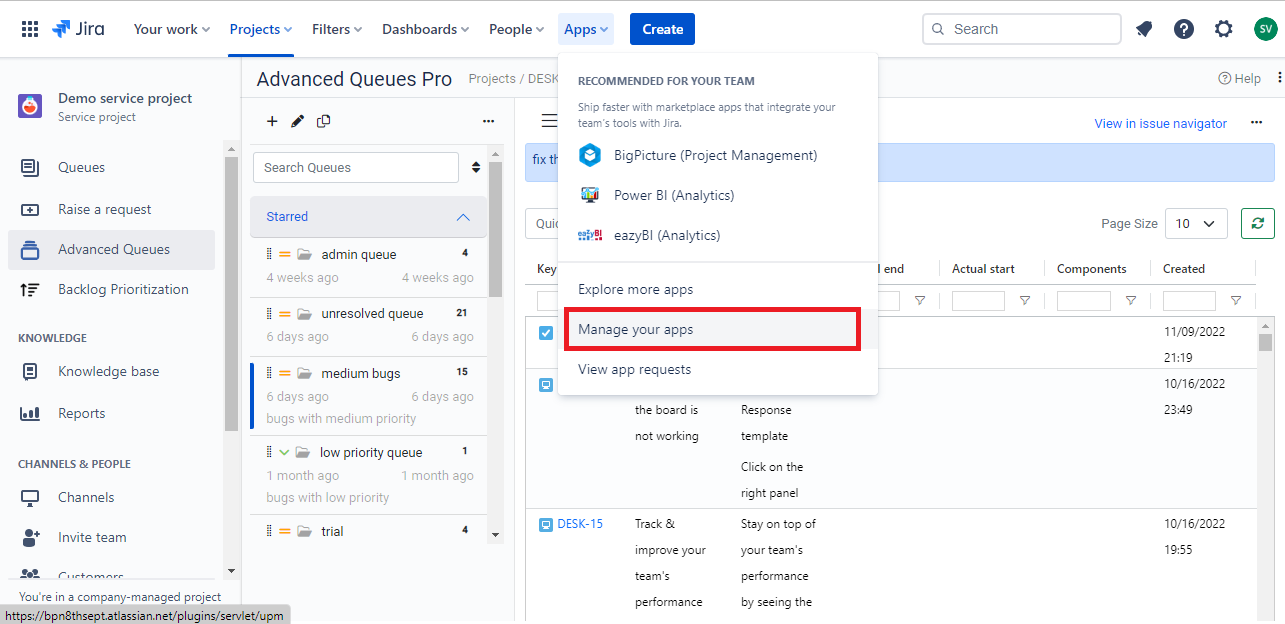Screen dimensions: 1285x624
Task: Collapse the Starred queues section
Action: pyautogui.click(x=463, y=217)
